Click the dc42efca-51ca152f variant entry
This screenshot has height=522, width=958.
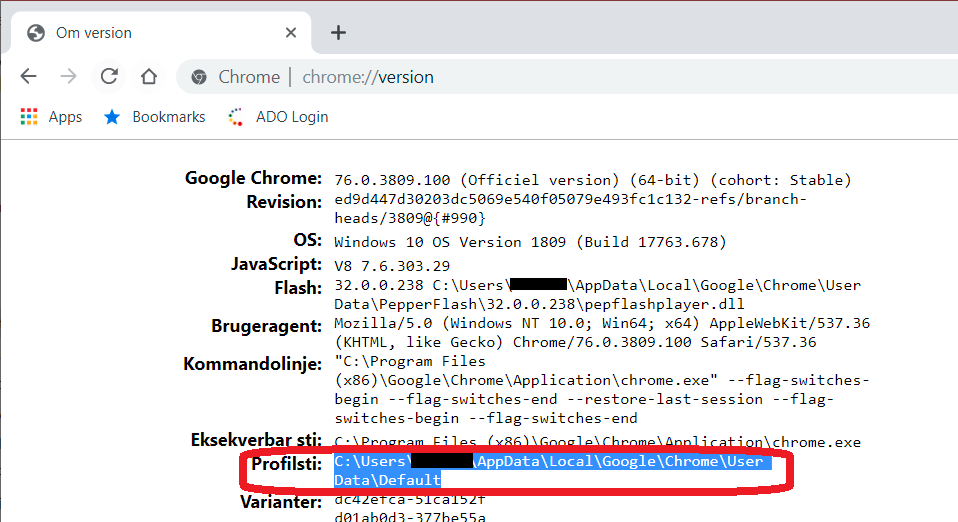click(409, 499)
